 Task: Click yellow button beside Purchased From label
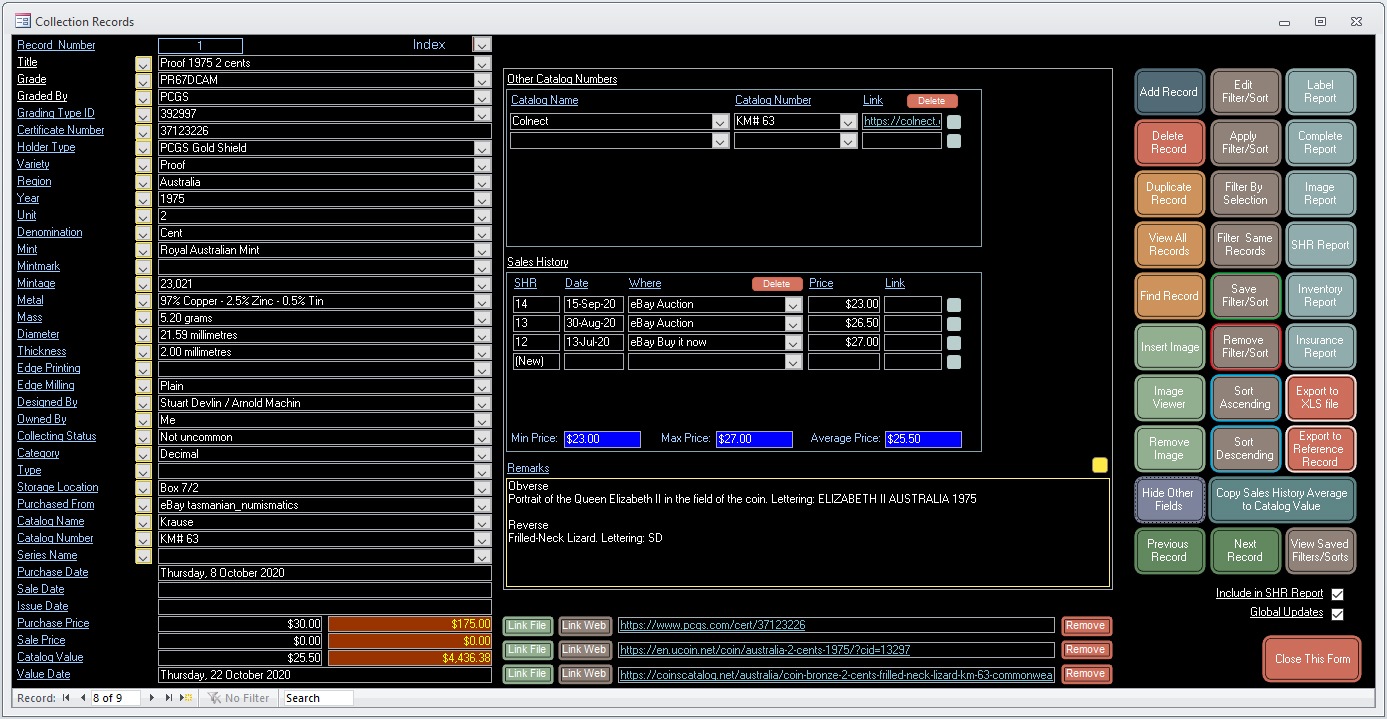click(x=143, y=505)
